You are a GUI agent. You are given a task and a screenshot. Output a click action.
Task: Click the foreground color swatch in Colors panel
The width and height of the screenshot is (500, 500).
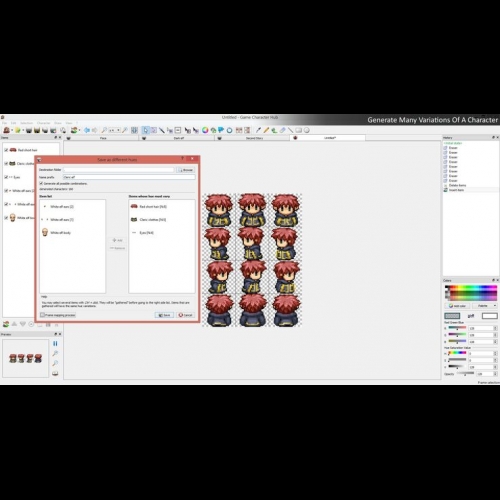[452, 316]
